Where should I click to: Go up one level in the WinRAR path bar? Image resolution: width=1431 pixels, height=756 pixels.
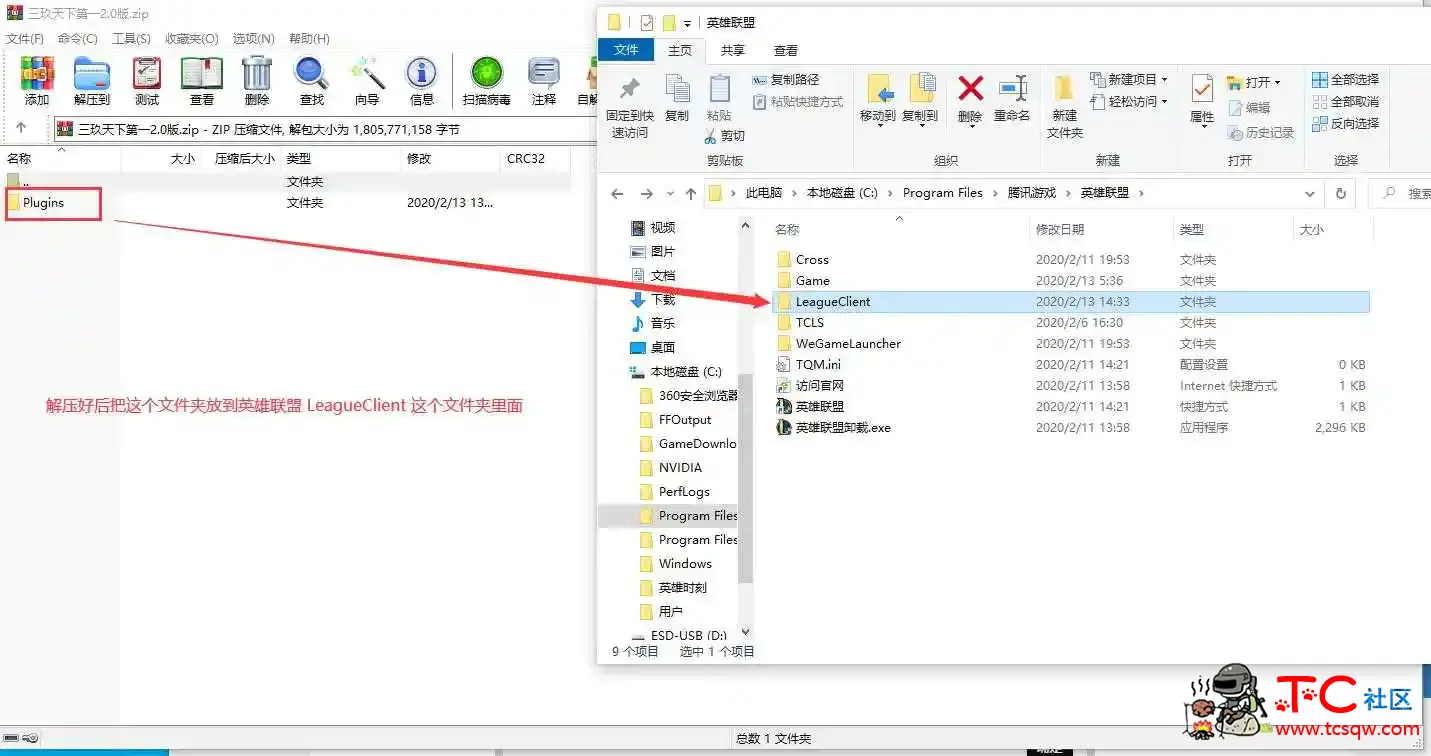point(21,128)
